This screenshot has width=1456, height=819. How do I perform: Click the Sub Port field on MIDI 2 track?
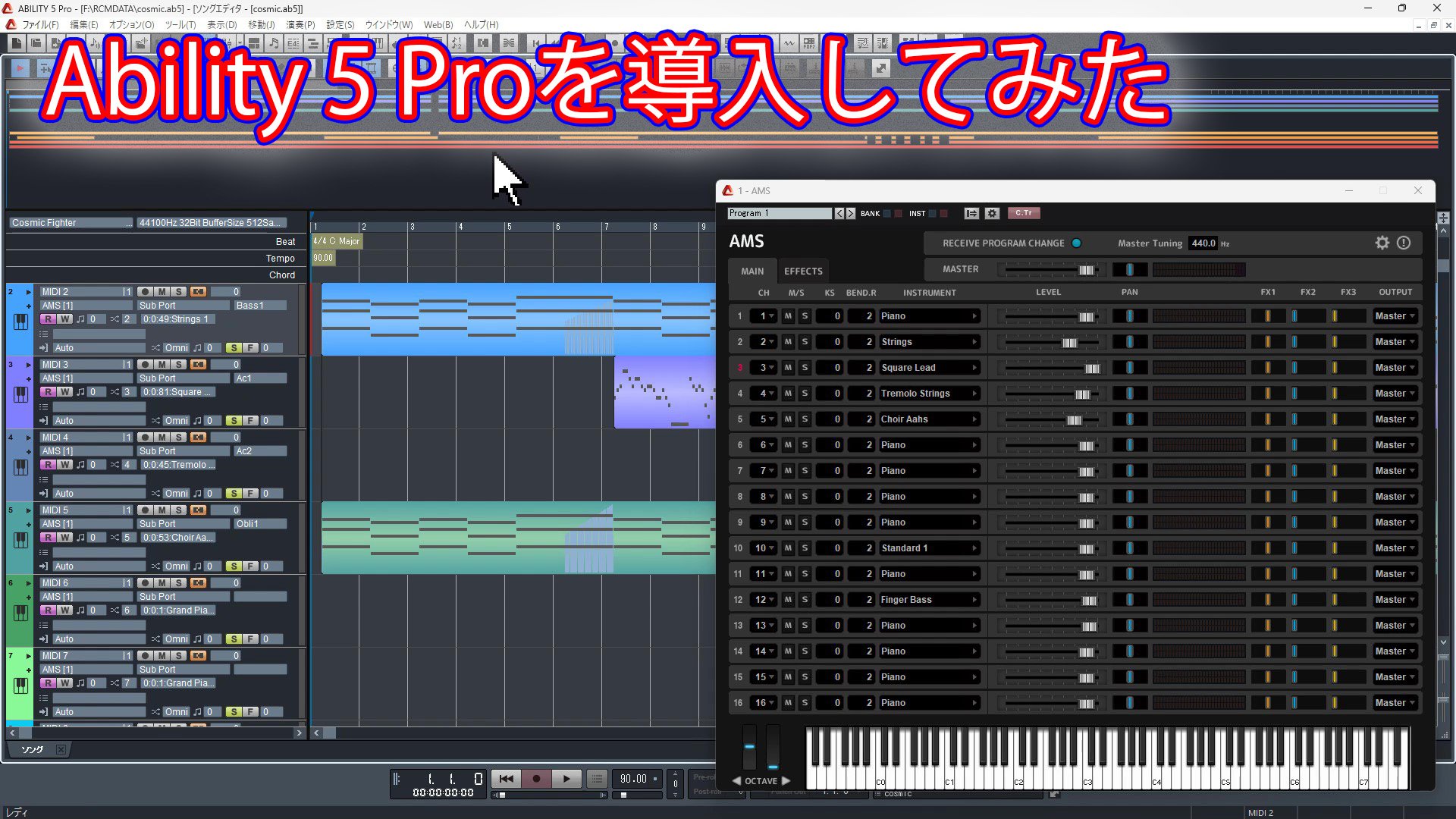click(x=184, y=306)
